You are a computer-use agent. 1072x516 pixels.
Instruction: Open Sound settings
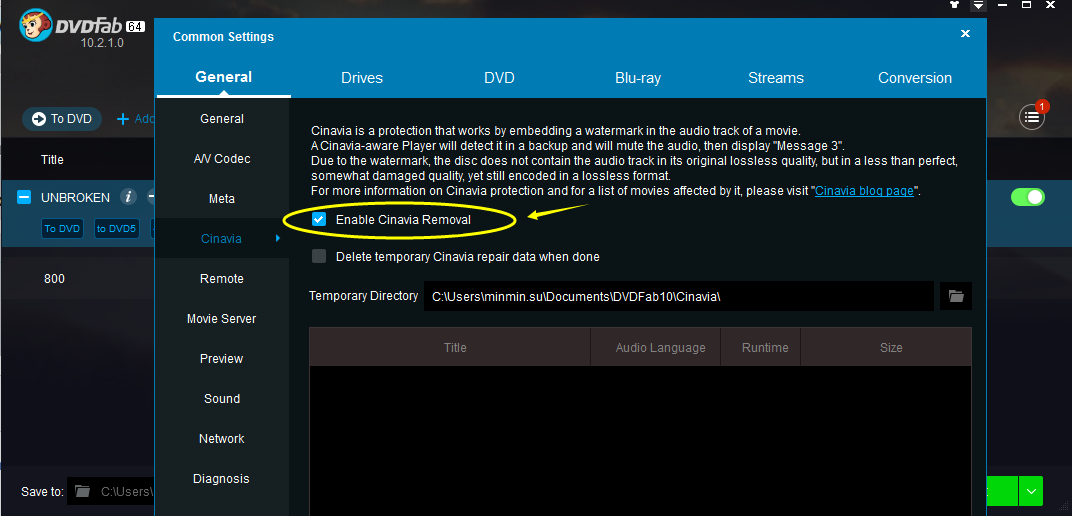coord(222,398)
